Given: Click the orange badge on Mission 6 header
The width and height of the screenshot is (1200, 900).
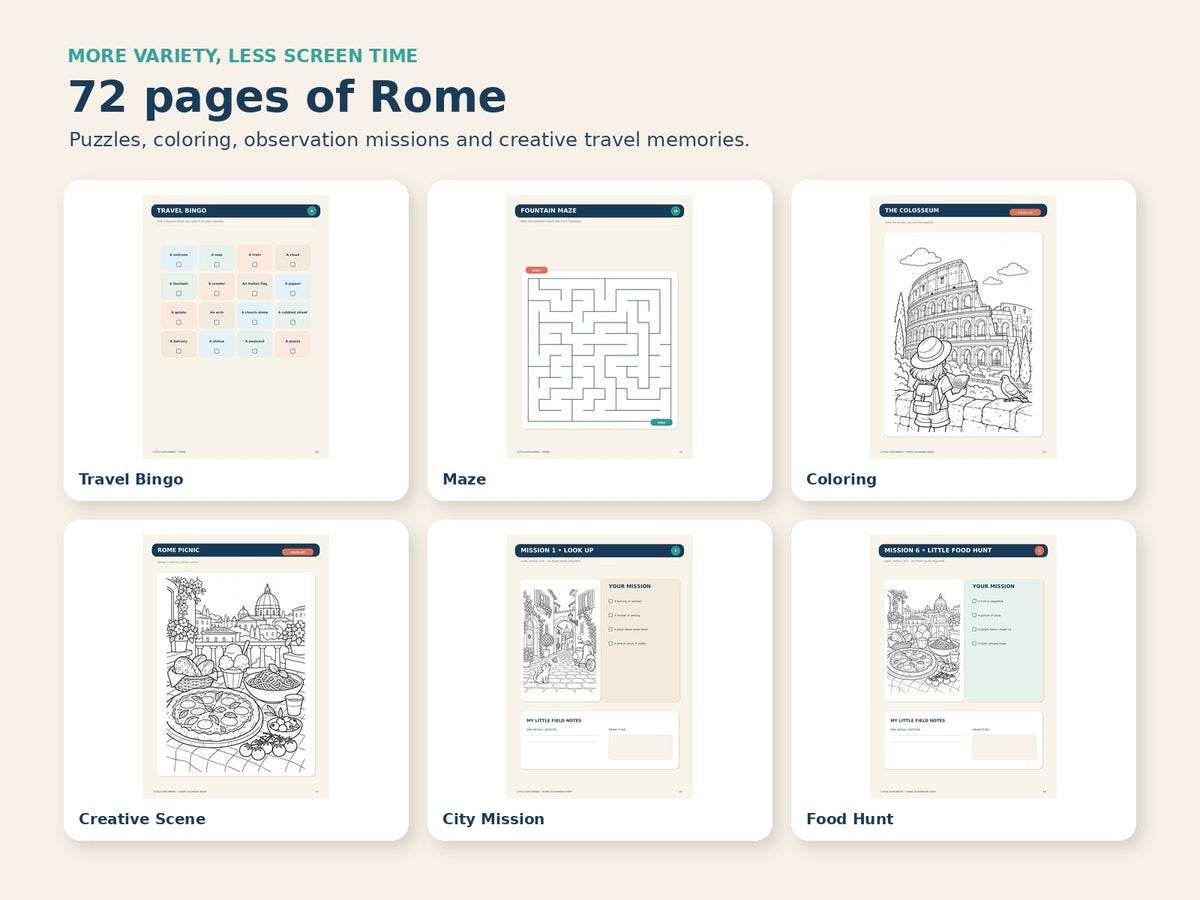Looking at the screenshot, I should [x=1039, y=551].
